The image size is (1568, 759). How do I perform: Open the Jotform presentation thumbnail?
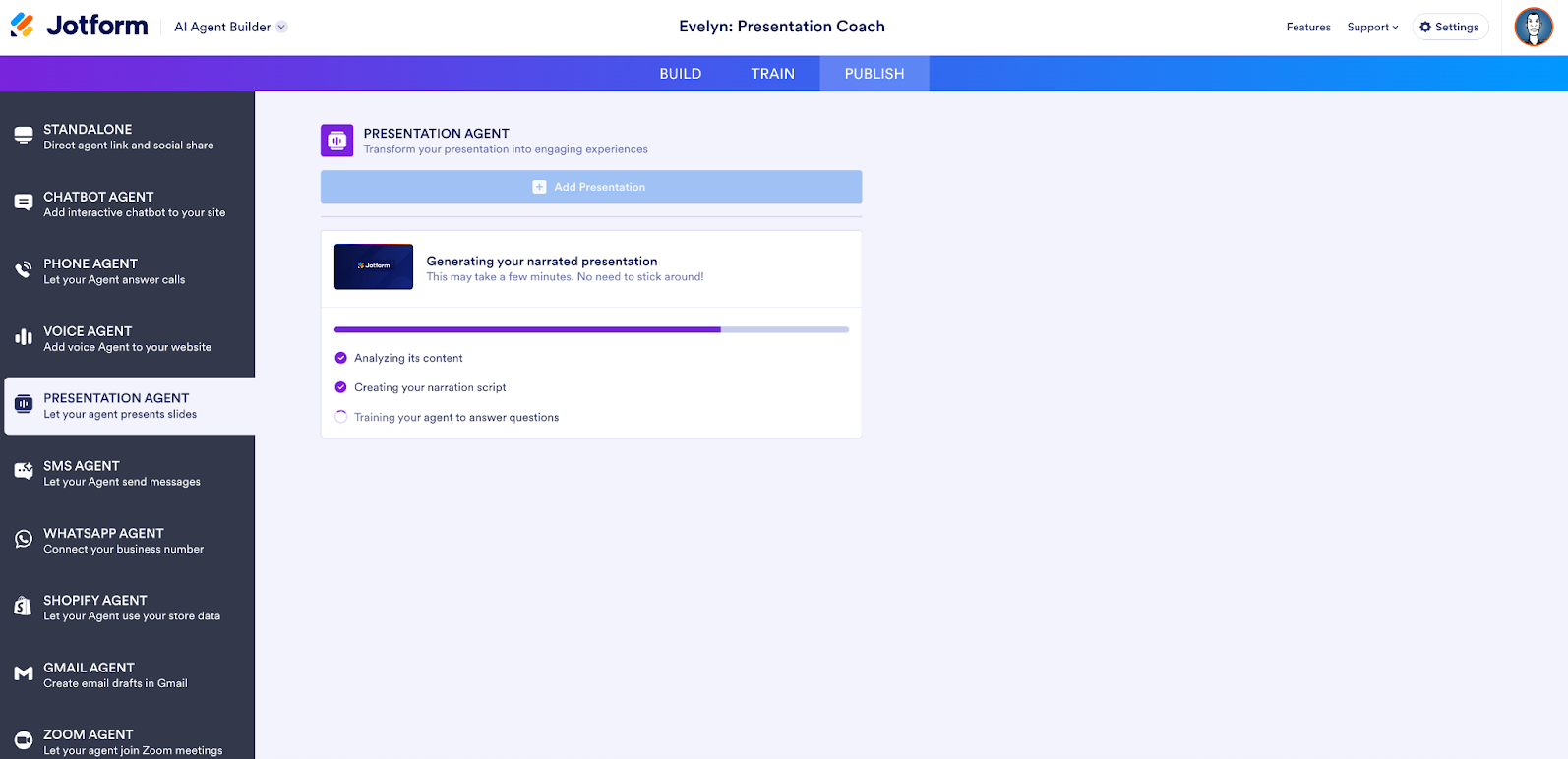374,266
